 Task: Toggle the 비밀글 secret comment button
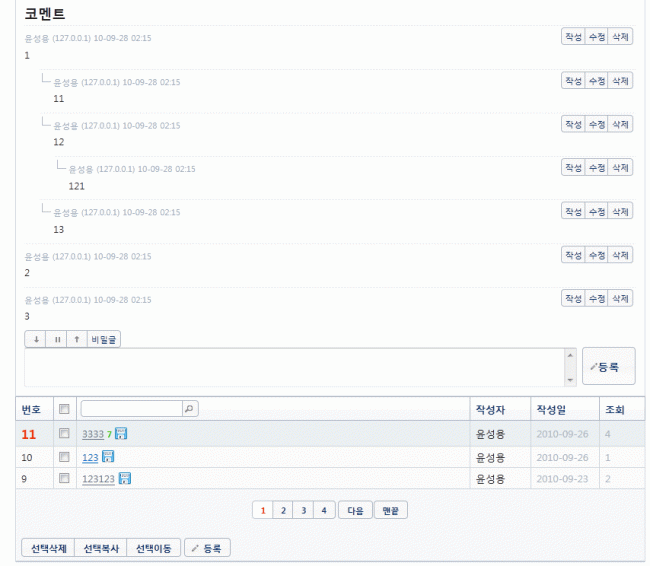(x=104, y=340)
